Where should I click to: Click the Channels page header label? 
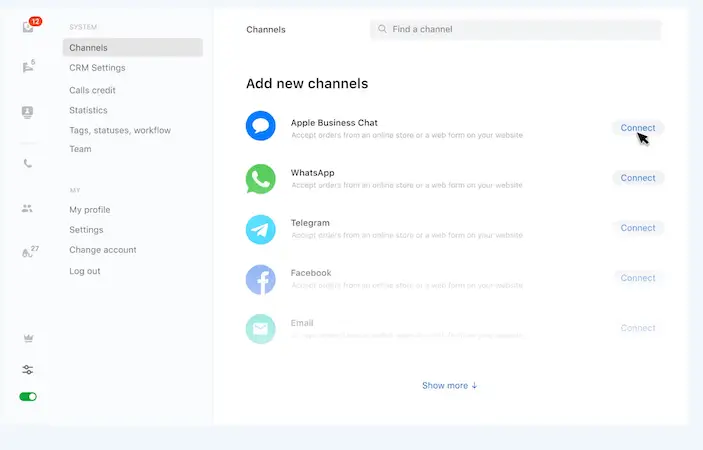pos(266,30)
